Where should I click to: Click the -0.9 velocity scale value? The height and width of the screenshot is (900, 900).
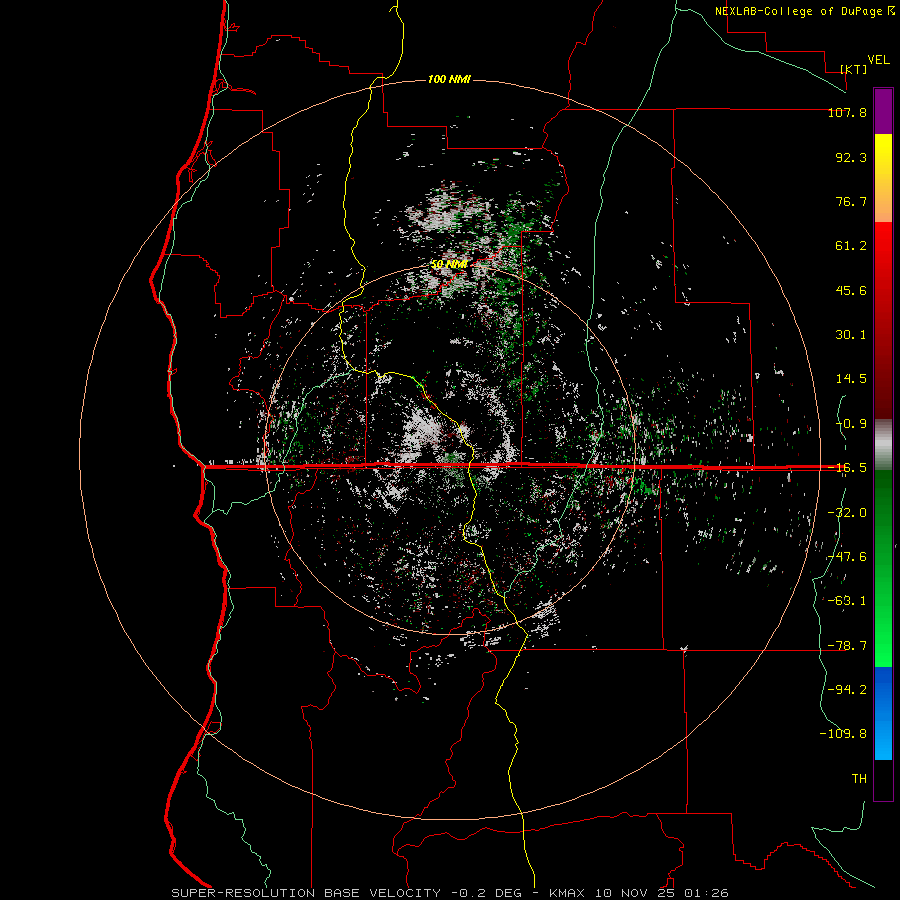[851, 424]
